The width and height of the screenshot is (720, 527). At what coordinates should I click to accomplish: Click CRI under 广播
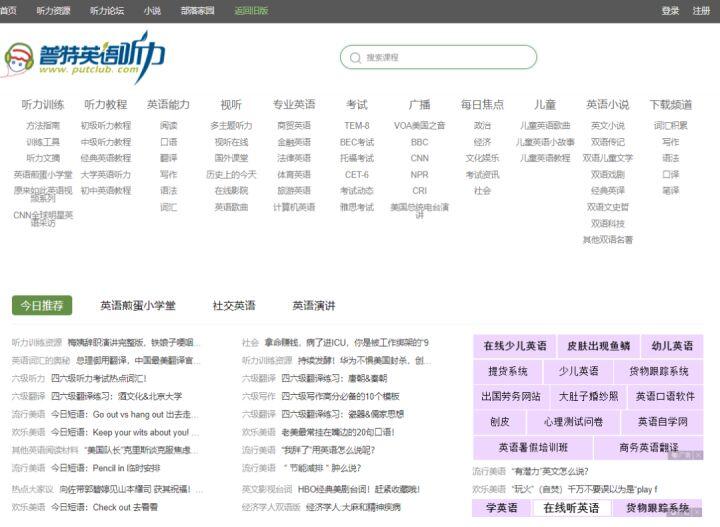tap(419, 191)
